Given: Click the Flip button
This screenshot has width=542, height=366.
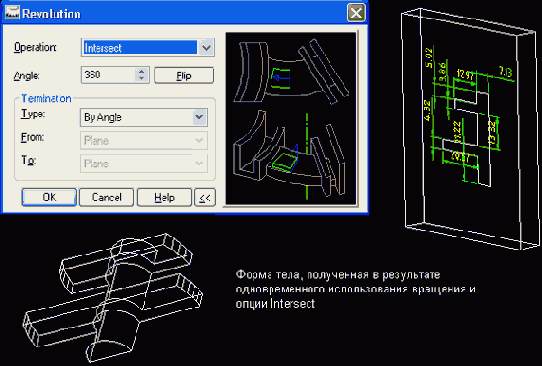Looking at the screenshot, I should (184, 75).
